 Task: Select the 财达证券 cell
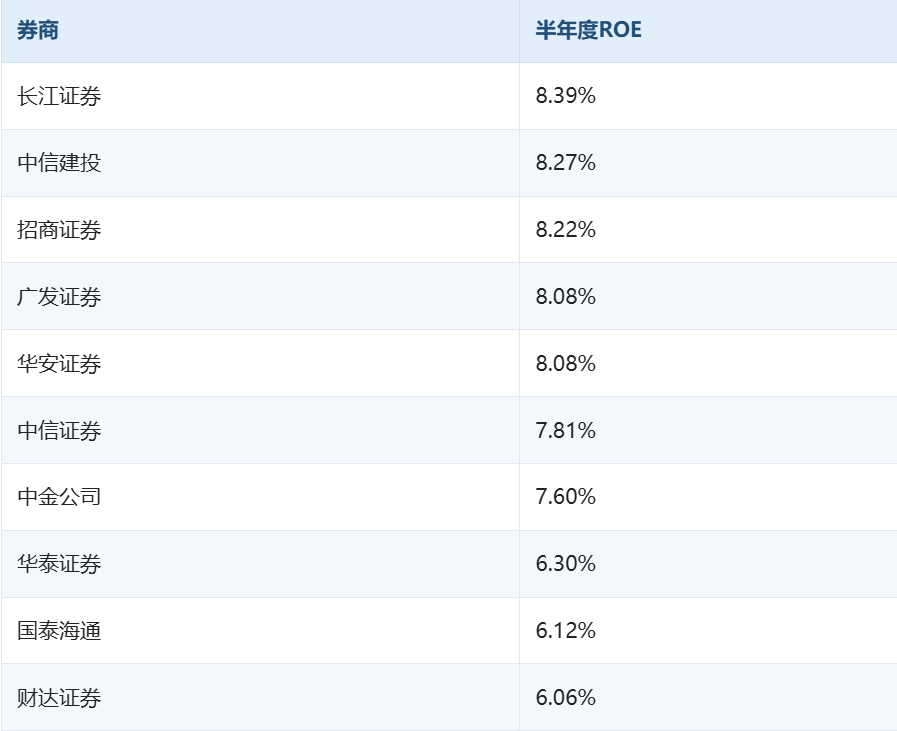click(x=260, y=697)
